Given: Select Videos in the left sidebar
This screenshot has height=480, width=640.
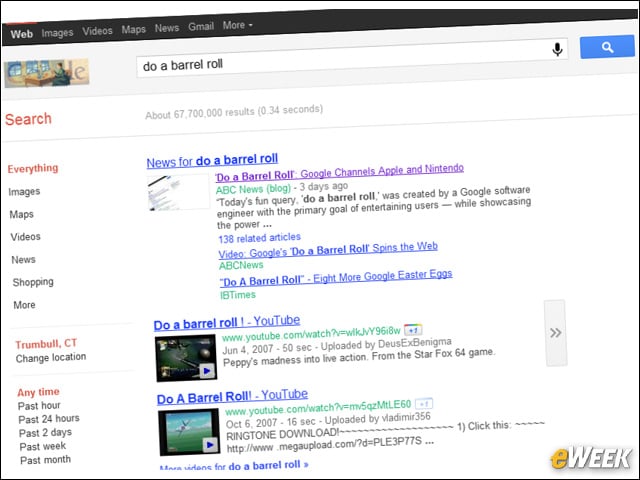Looking at the screenshot, I should point(26,237).
